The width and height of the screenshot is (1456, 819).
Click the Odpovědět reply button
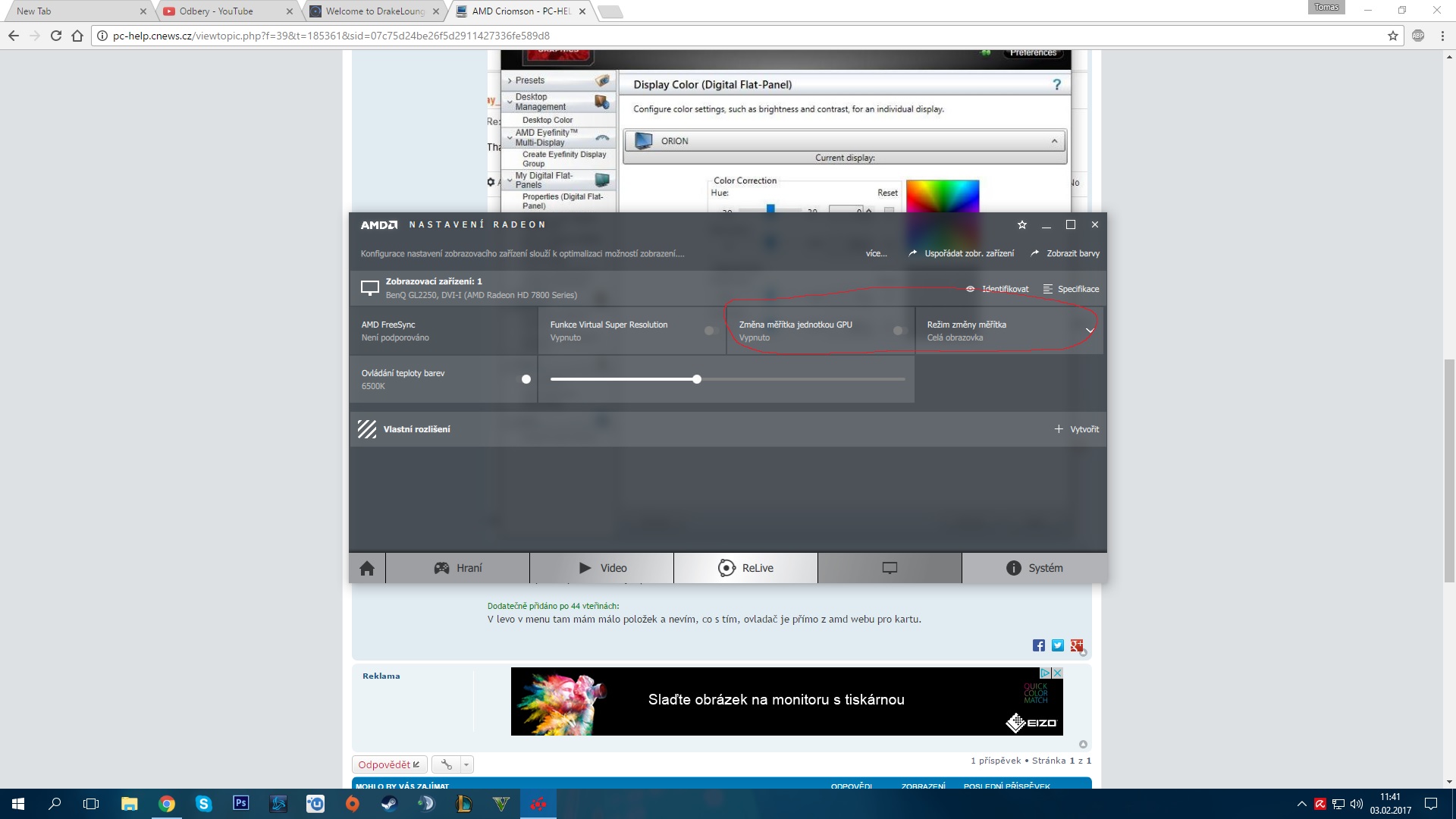(x=389, y=764)
